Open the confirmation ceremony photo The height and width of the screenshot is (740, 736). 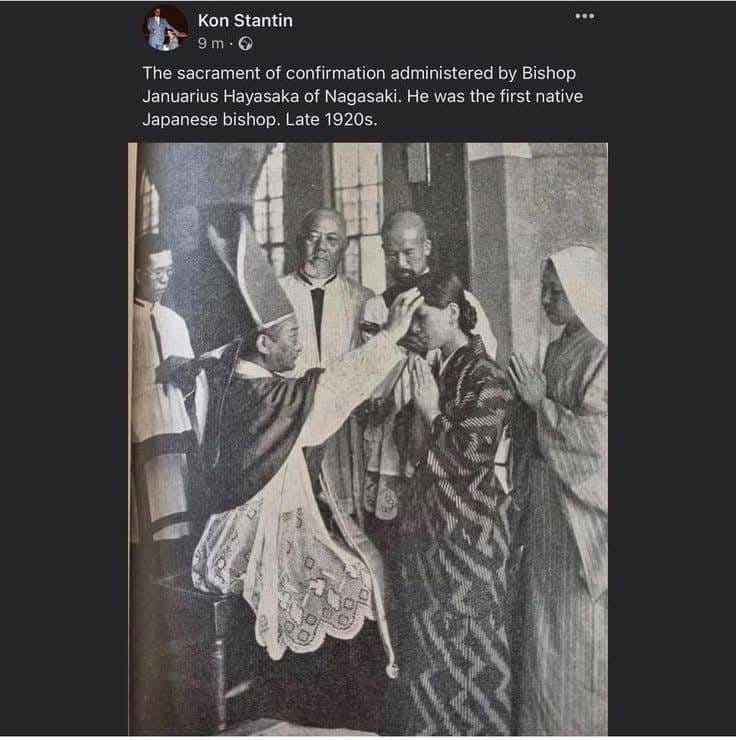[368, 439]
